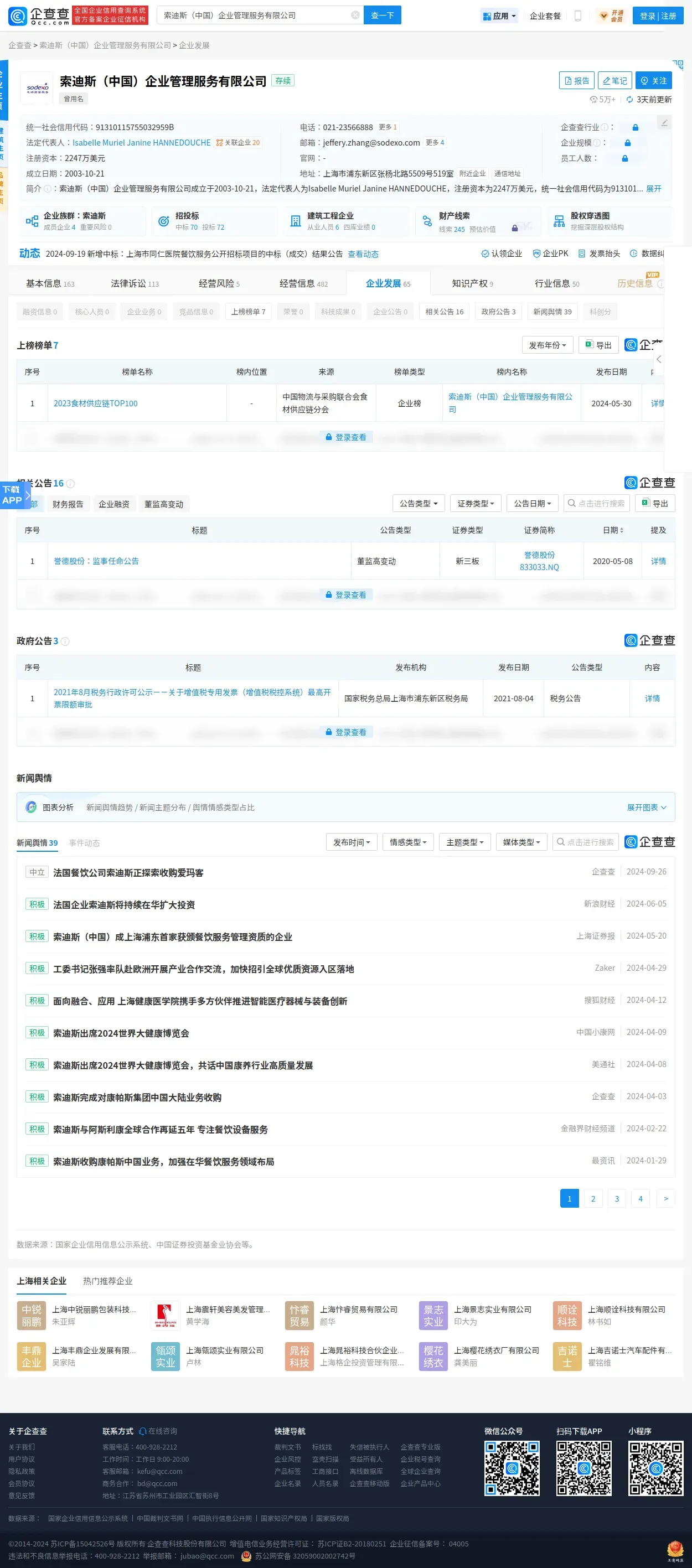Switch to 经营风险 tab
This screenshot has width=692, height=1568.
219,283
